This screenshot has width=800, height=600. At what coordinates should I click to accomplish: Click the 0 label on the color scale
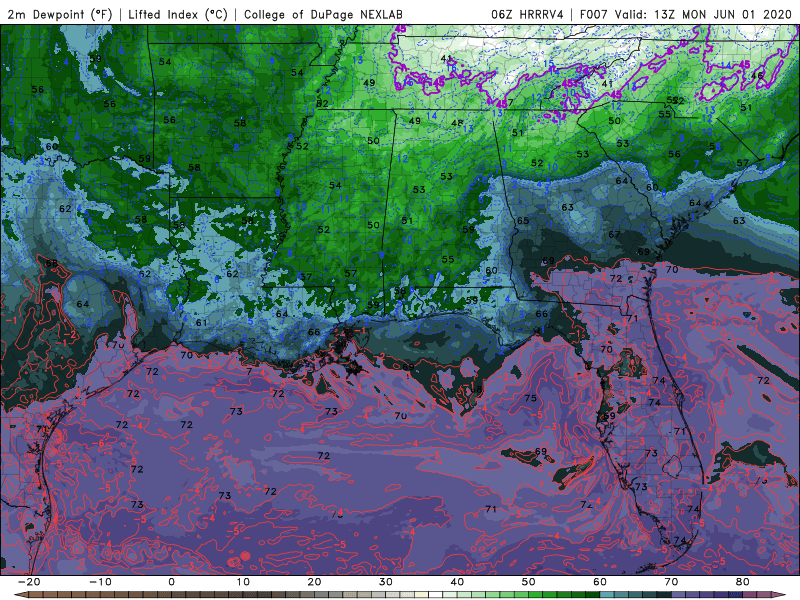click(171, 582)
